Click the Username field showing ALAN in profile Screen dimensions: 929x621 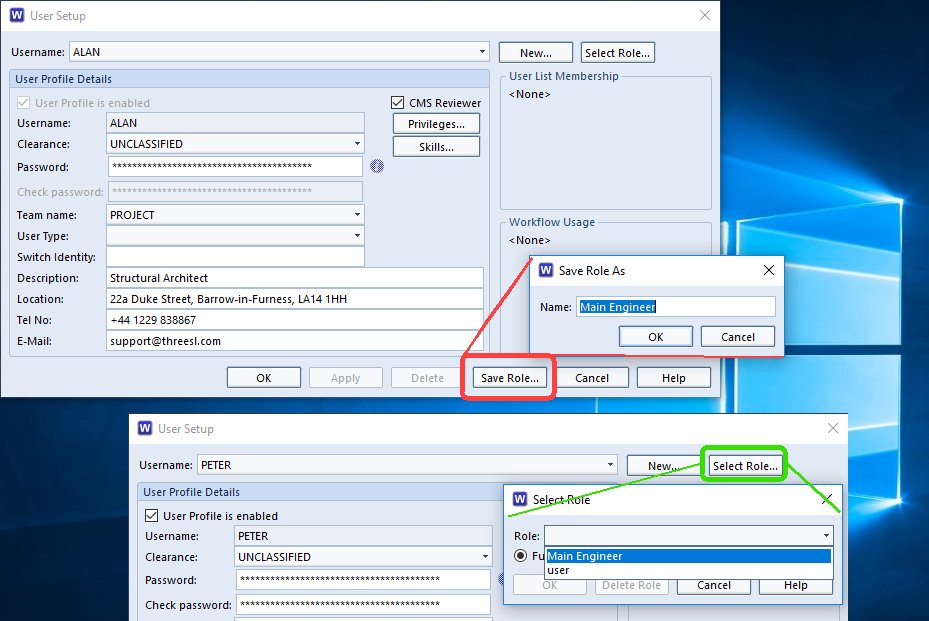[235, 123]
